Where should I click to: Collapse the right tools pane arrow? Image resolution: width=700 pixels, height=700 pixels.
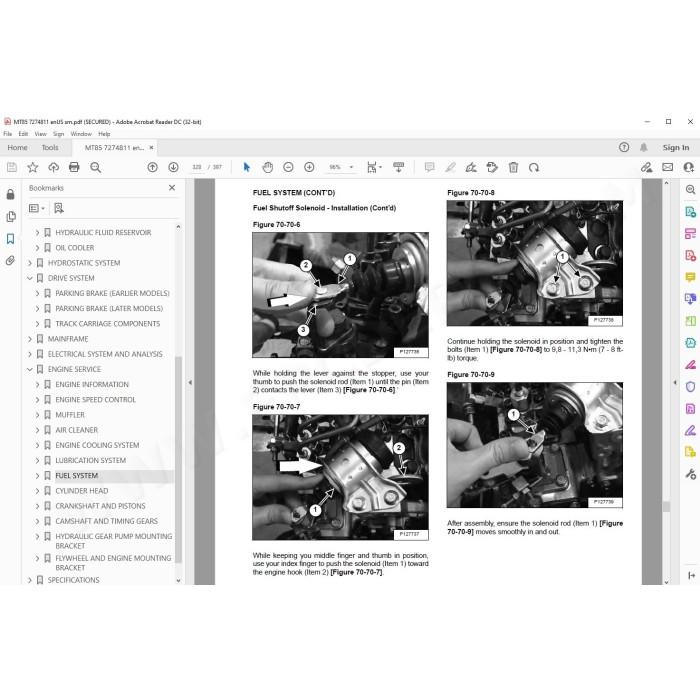pos(675,383)
